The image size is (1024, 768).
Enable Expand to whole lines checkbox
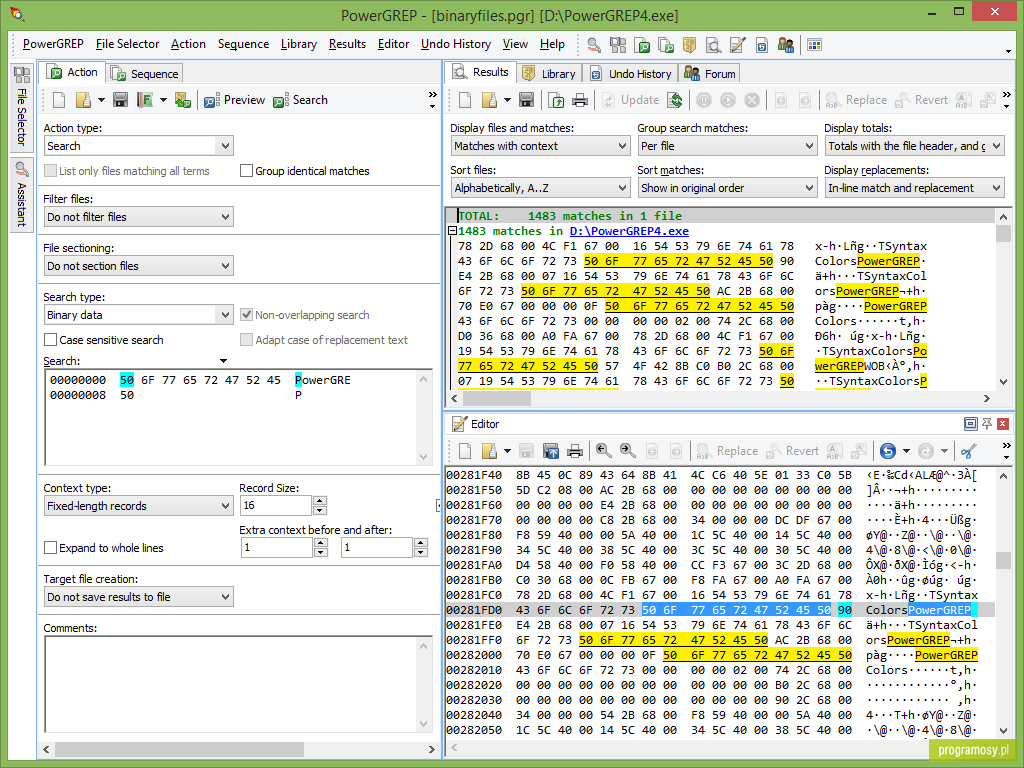(x=50, y=548)
